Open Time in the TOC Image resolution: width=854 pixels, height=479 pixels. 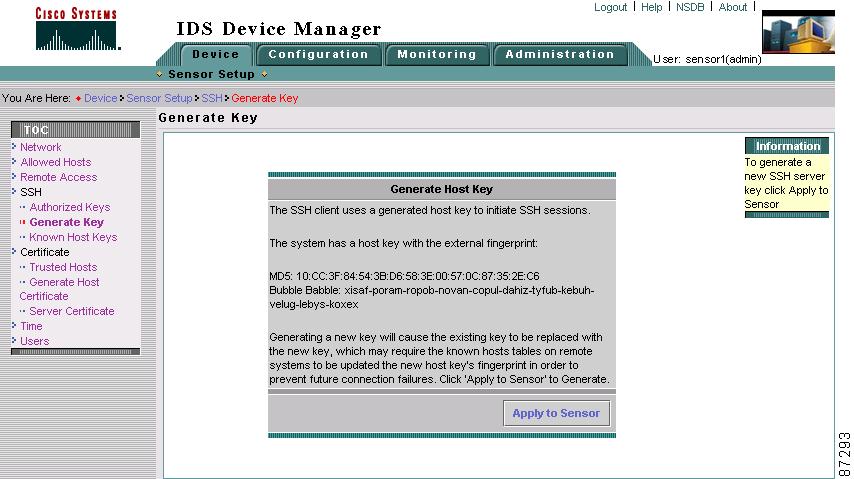[x=31, y=326]
